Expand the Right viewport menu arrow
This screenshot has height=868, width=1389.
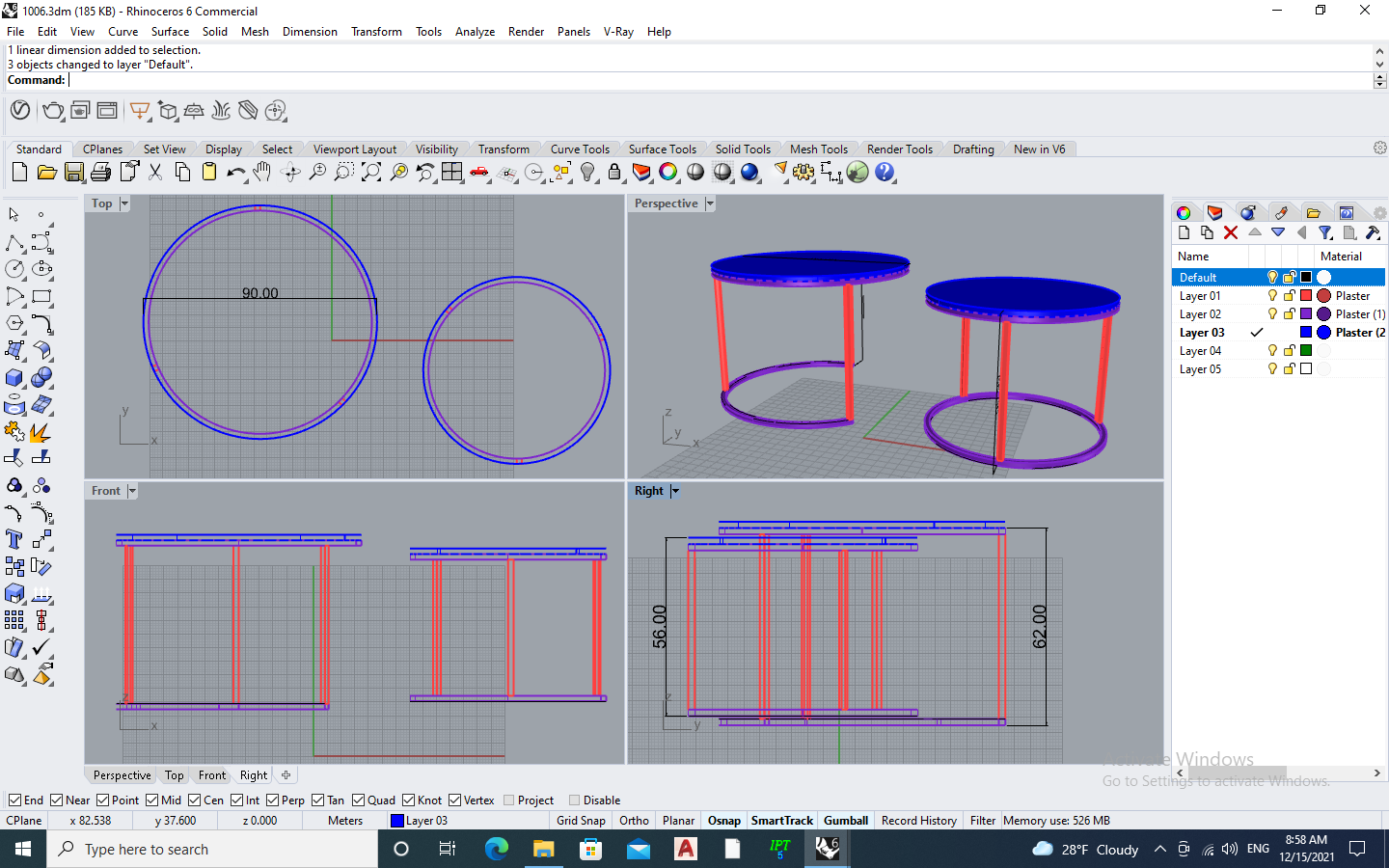(675, 491)
